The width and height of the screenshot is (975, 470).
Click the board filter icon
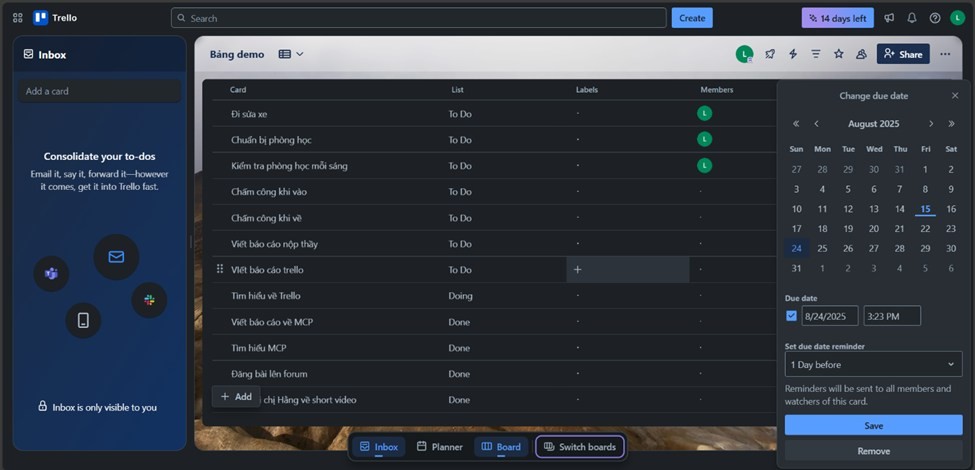click(816, 54)
